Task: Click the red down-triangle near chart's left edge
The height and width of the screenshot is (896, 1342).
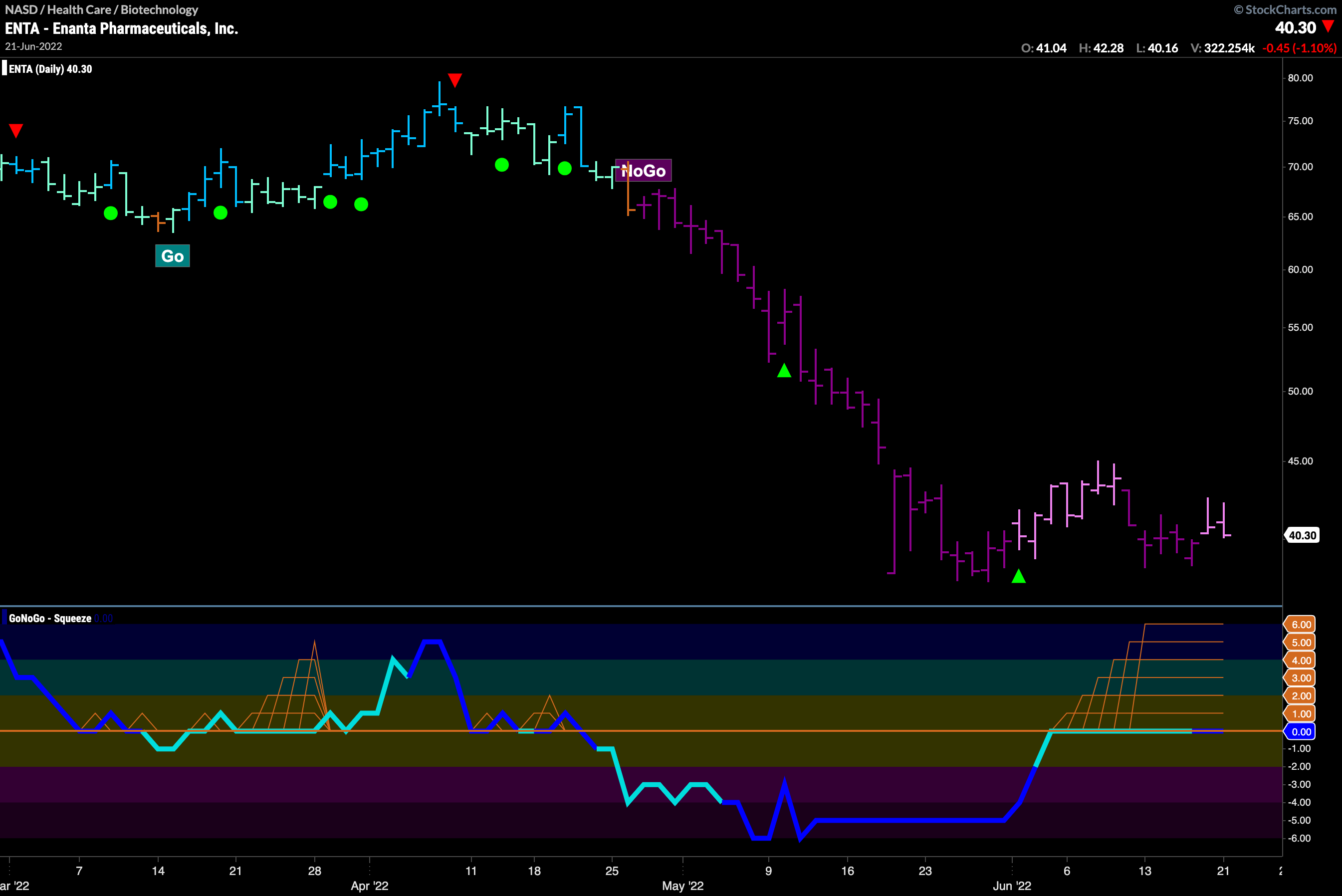Action: pos(16,131)
